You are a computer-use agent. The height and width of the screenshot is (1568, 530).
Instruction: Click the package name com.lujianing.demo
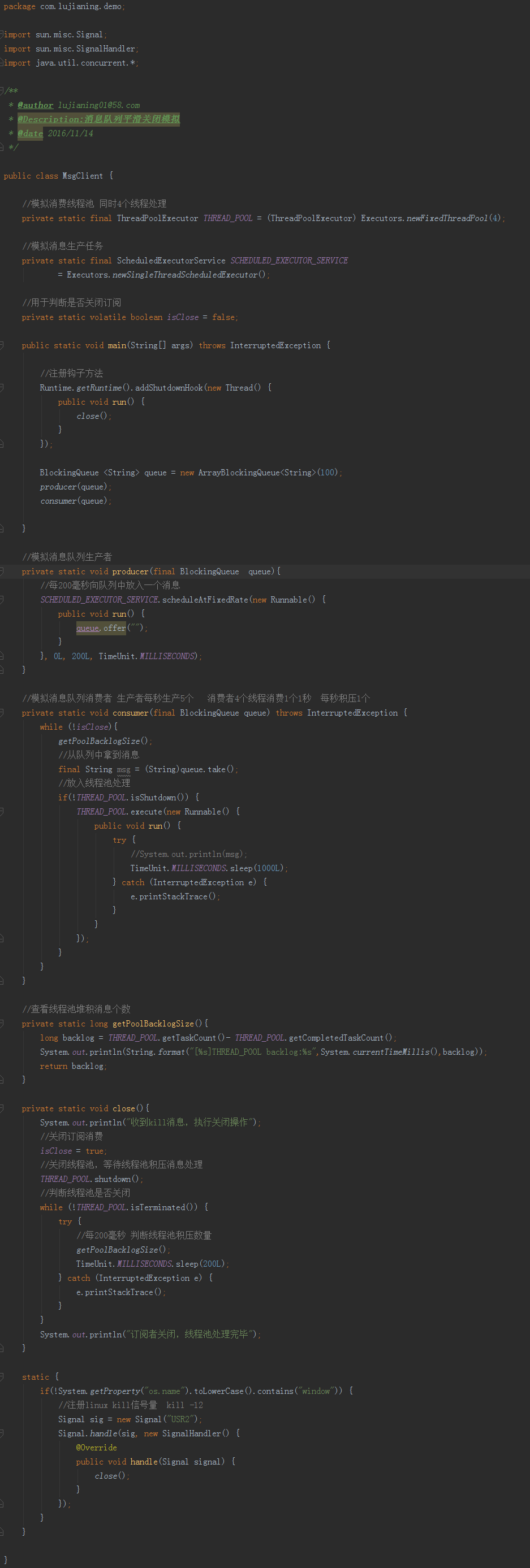click(x=80, y=7)
